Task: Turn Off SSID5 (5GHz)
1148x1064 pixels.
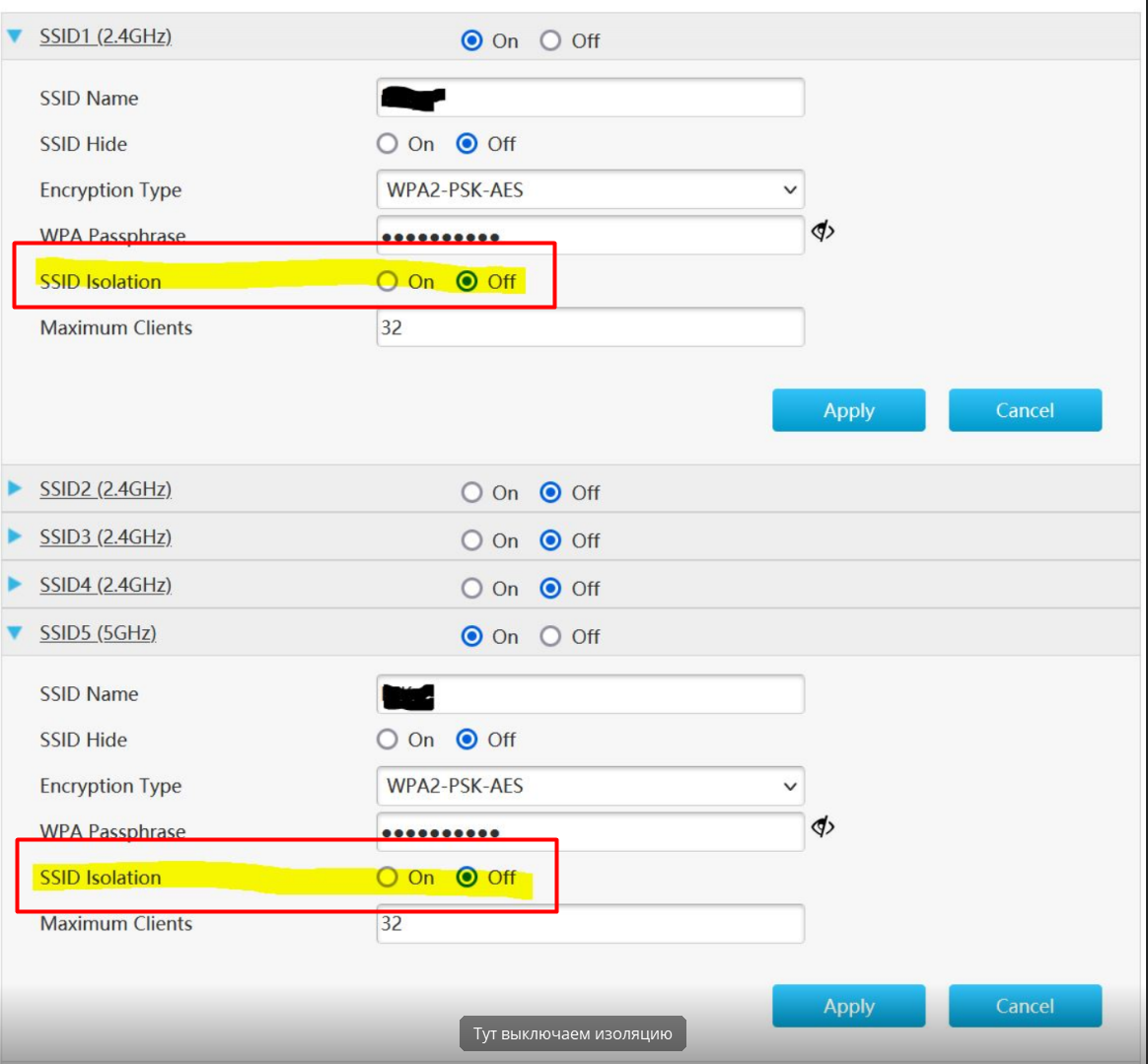Action: coord(550,636)
